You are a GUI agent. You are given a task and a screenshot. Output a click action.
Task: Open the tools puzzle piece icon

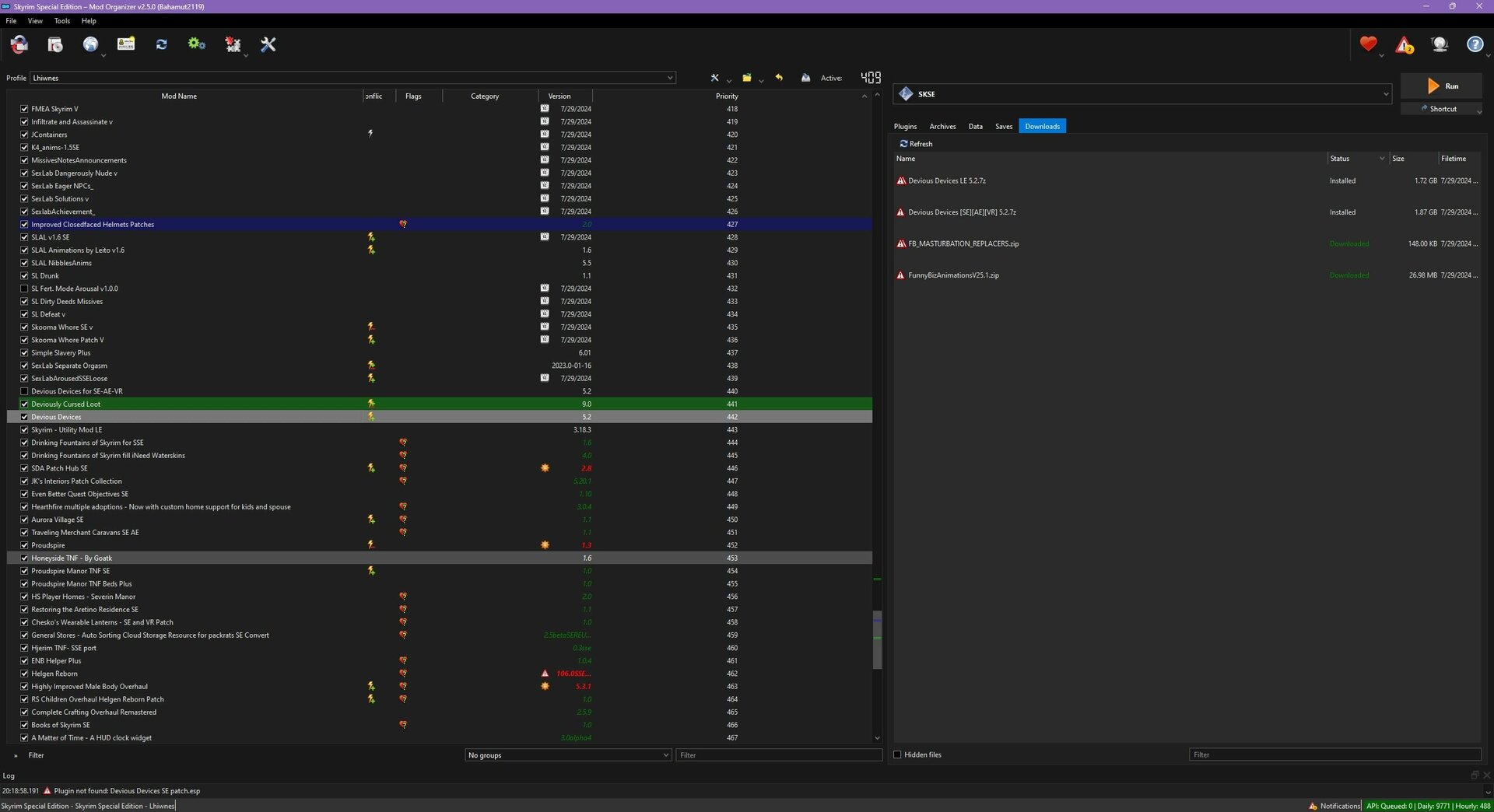click(233, 44)
